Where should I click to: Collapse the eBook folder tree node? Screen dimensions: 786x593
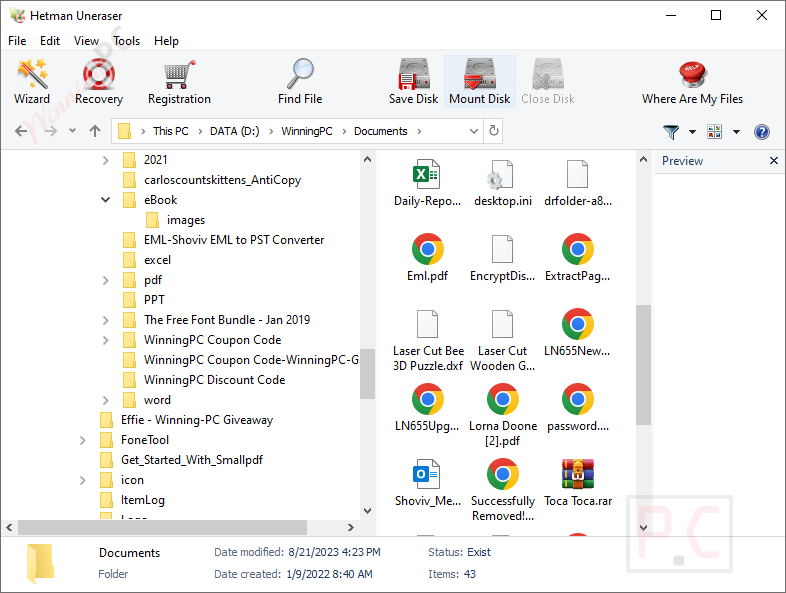(105, 200)
